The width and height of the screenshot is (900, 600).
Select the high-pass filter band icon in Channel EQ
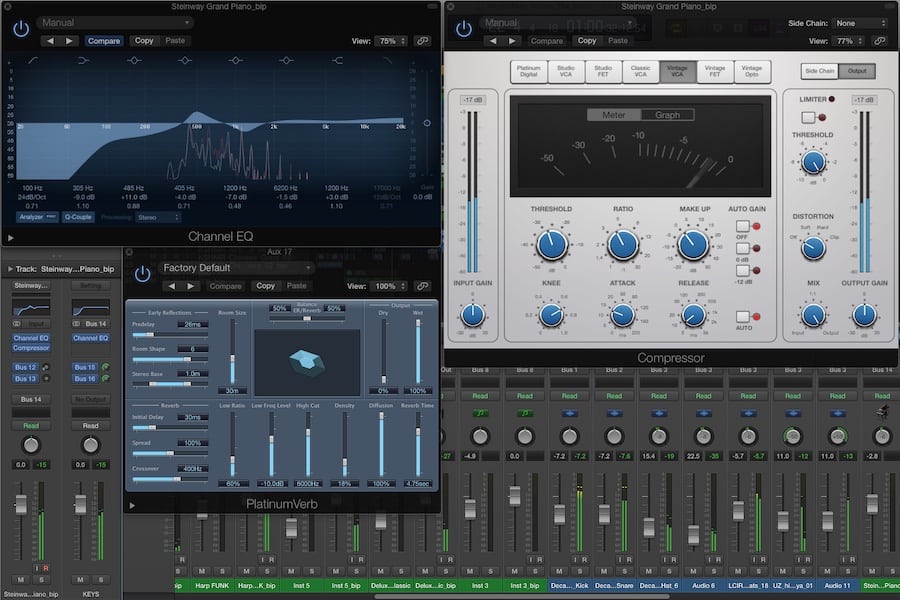[x=33, y=60]
